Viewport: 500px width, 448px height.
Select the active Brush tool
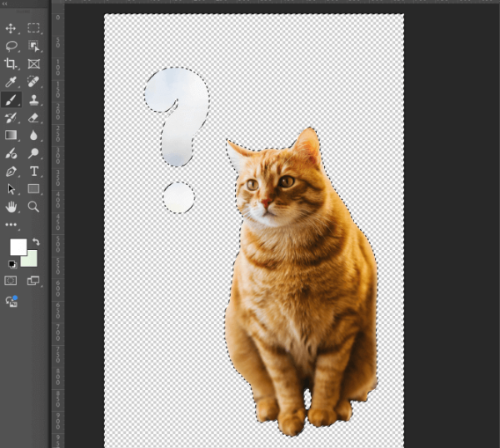(11, 100)
